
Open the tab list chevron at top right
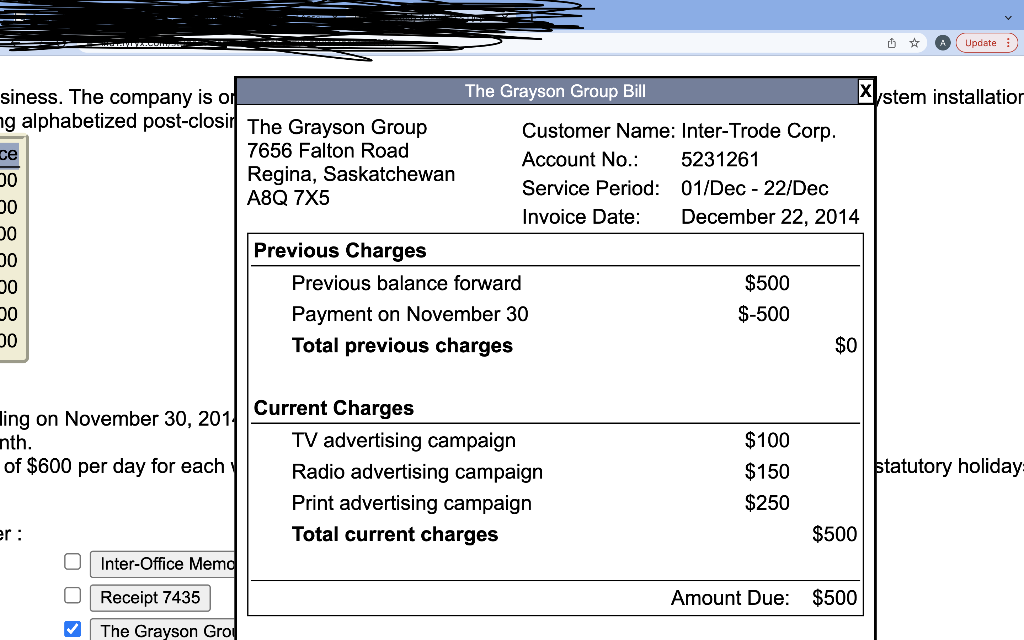tap(1010, 17)
